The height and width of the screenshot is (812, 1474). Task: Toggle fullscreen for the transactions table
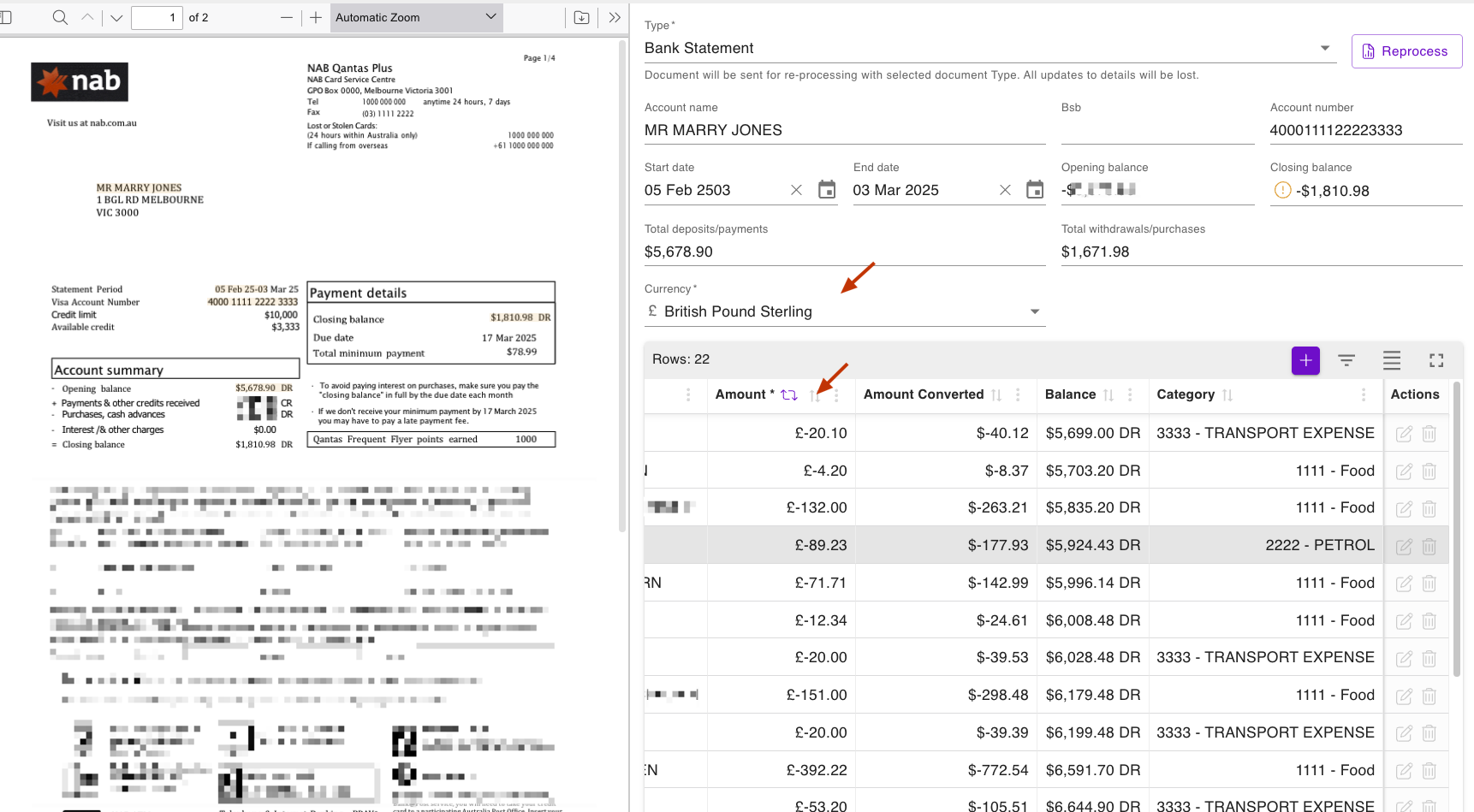(1436, 360)
